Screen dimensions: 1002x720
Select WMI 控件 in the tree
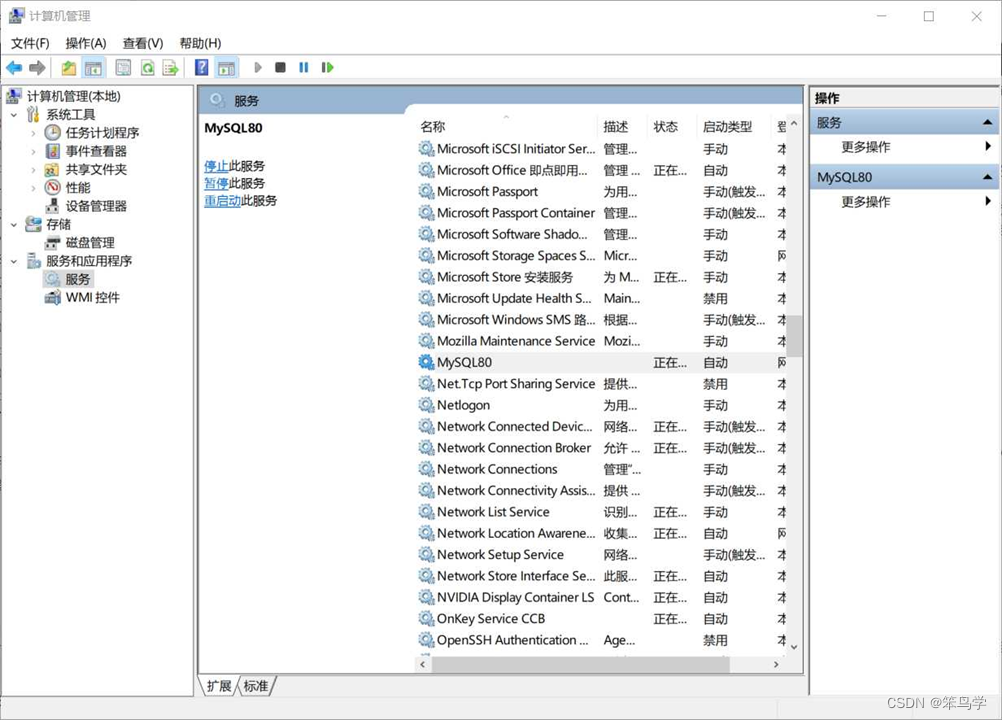coord(93,298)
